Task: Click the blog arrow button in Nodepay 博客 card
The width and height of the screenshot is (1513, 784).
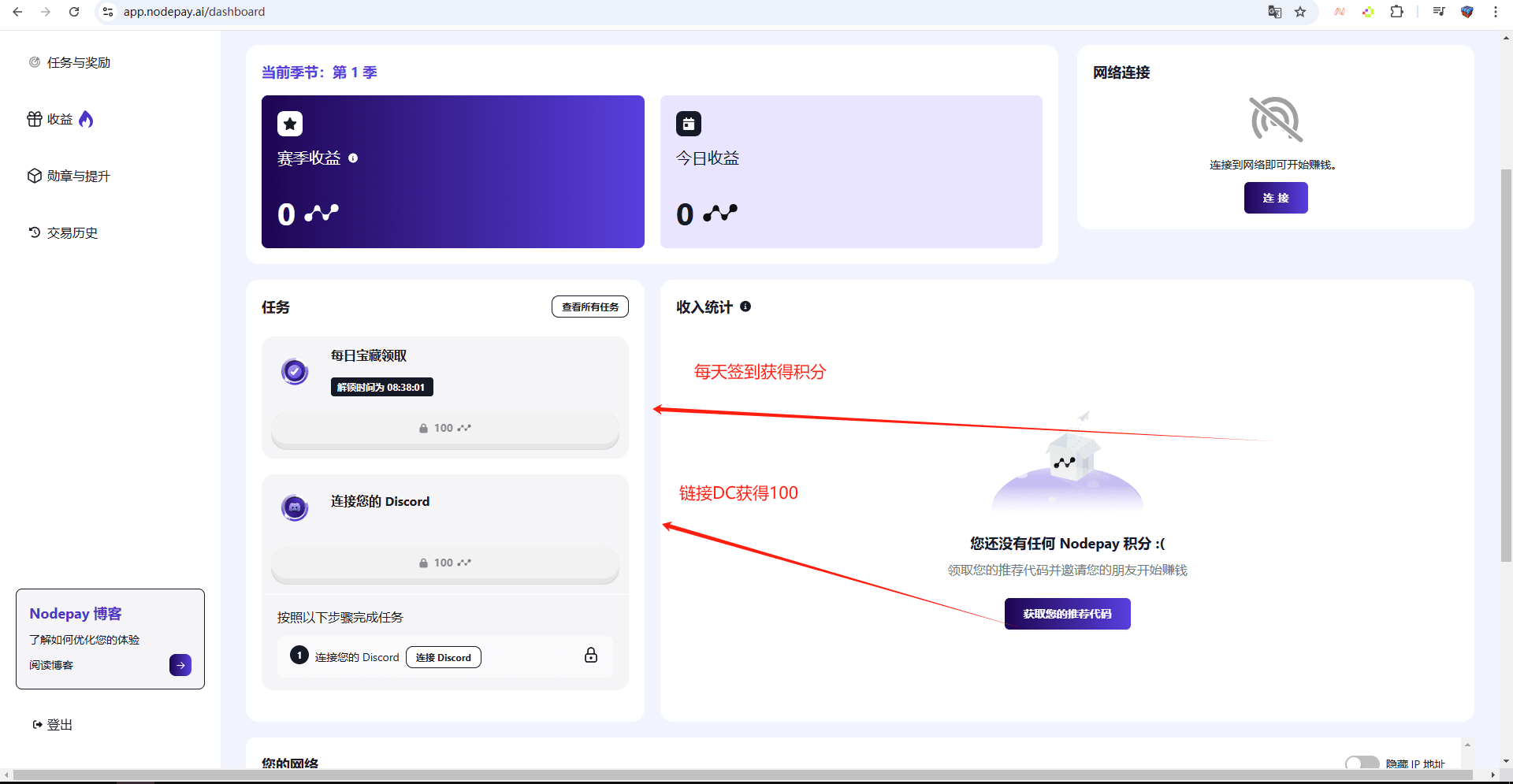Action: point(180,665)
